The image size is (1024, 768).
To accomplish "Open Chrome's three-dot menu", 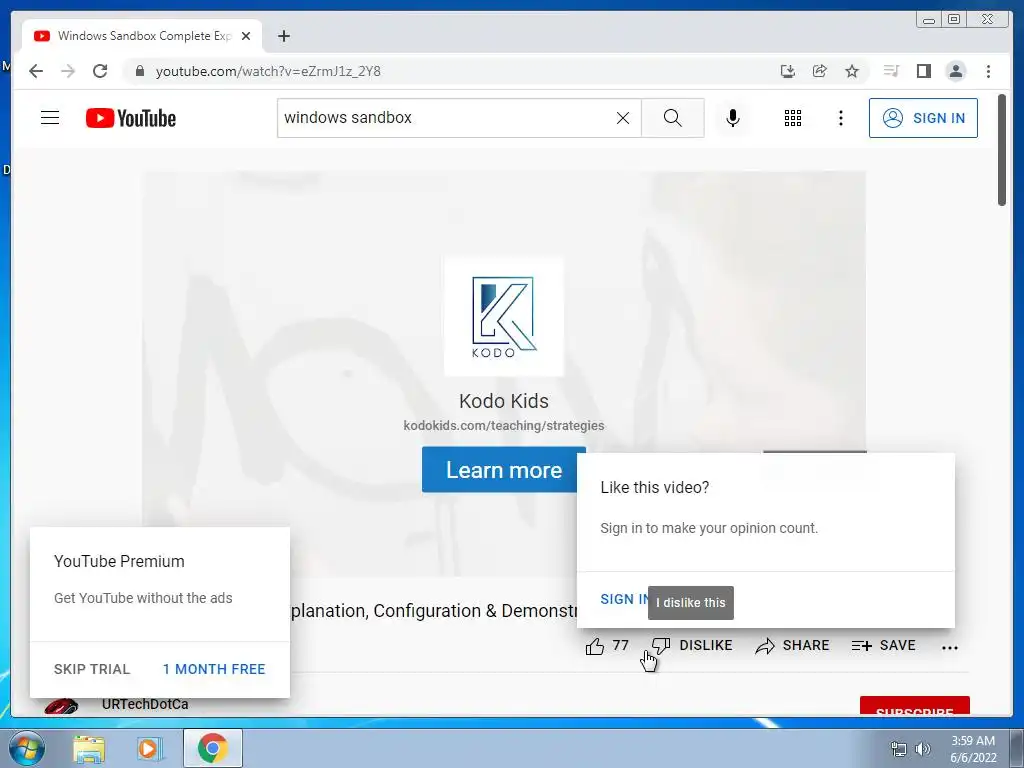I will [x=988, y=71].
